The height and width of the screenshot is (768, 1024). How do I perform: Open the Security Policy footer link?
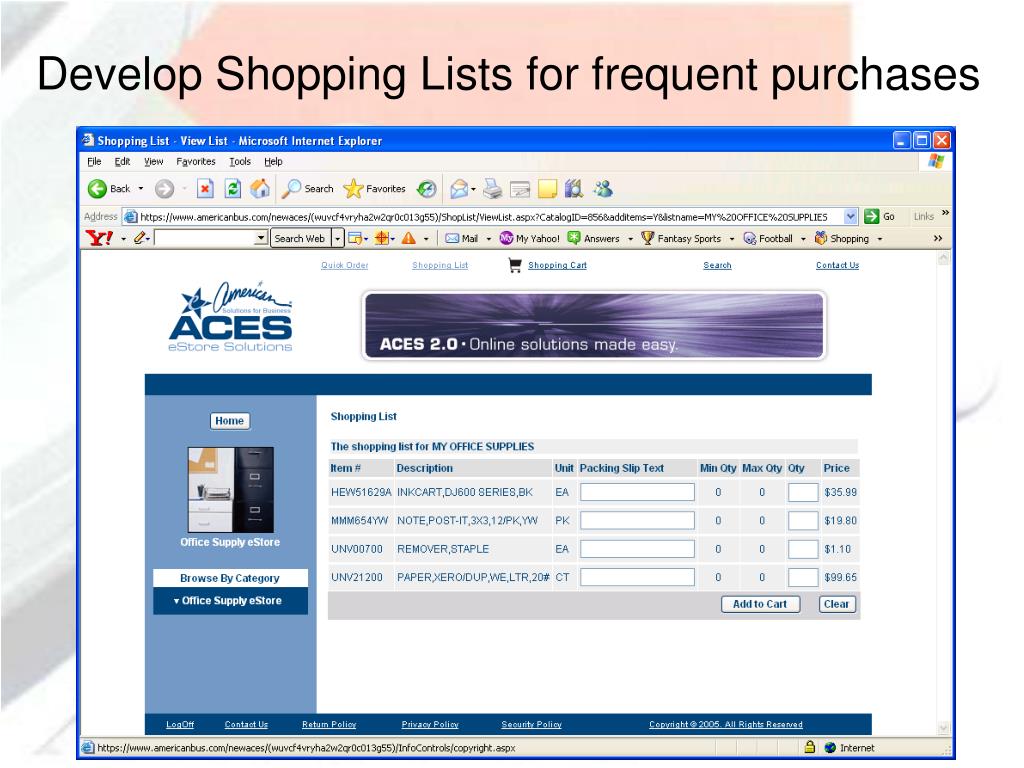tap(531, 724)
